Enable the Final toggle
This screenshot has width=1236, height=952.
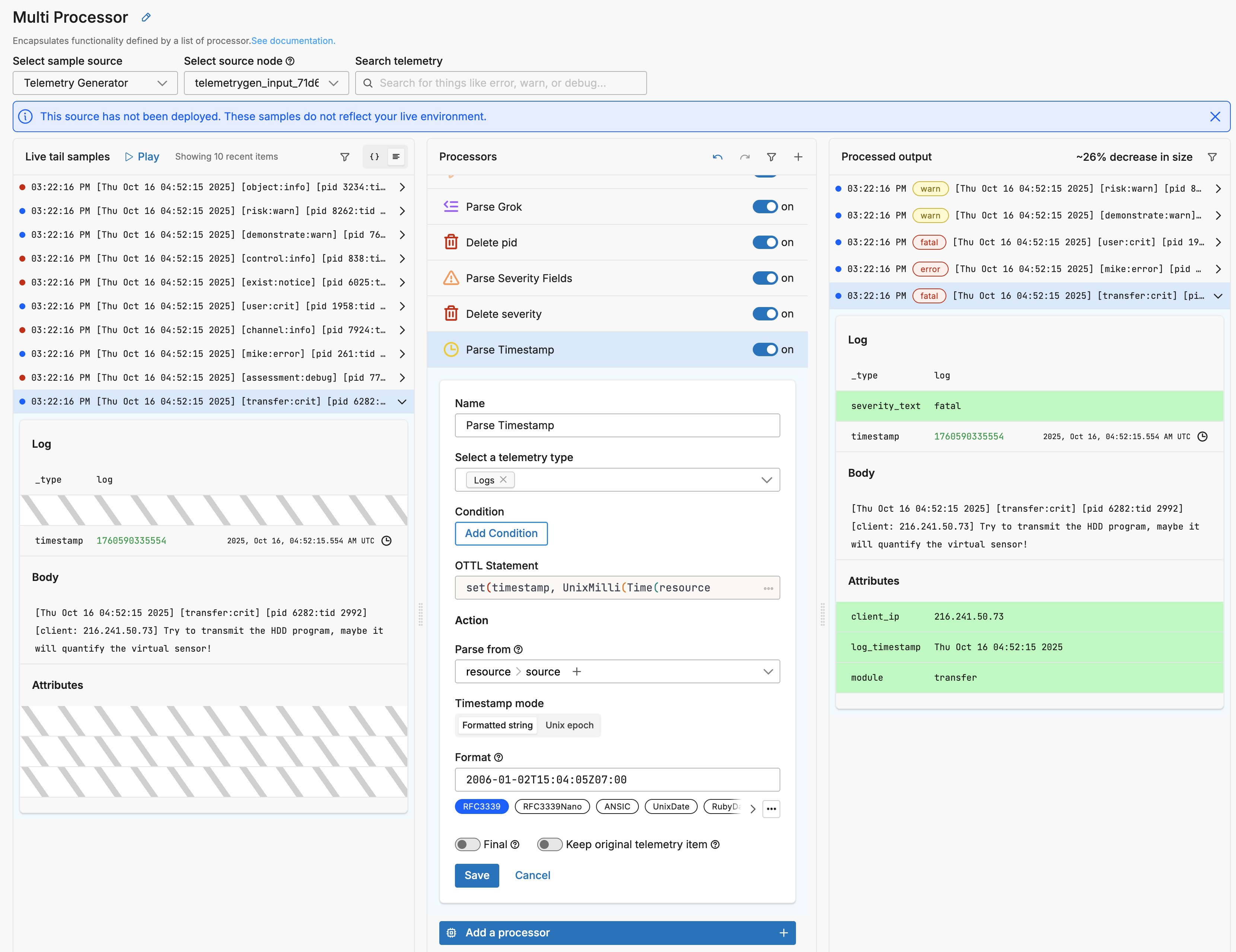pyautogui.click(x=468, y=844)
